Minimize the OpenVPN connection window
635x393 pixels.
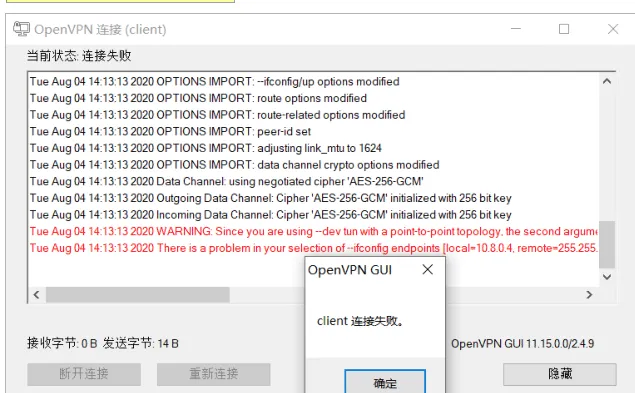[516, 29]
